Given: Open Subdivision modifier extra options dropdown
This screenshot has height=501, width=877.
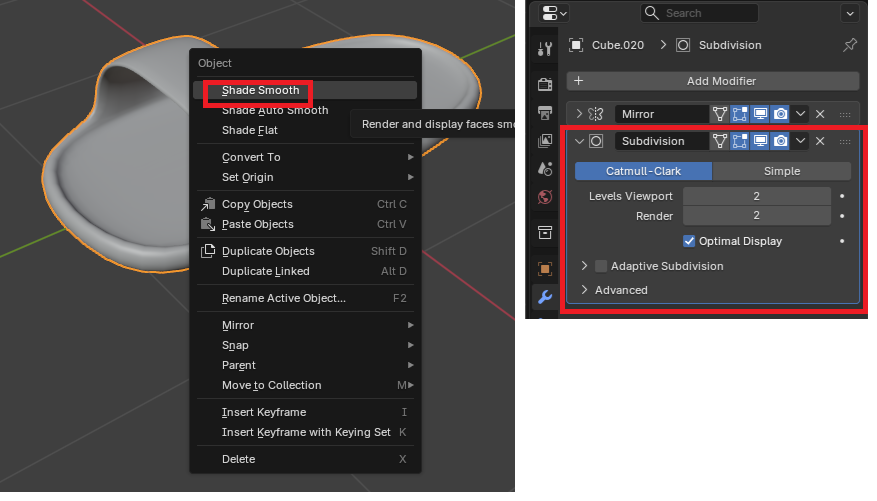Looking at the screenshot, I should click(801, 141).
